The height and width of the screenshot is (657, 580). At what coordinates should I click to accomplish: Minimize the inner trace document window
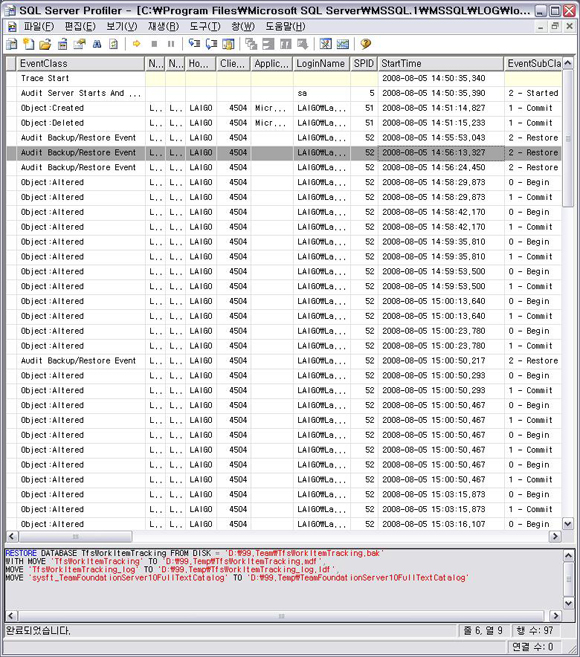coord(541,26)
